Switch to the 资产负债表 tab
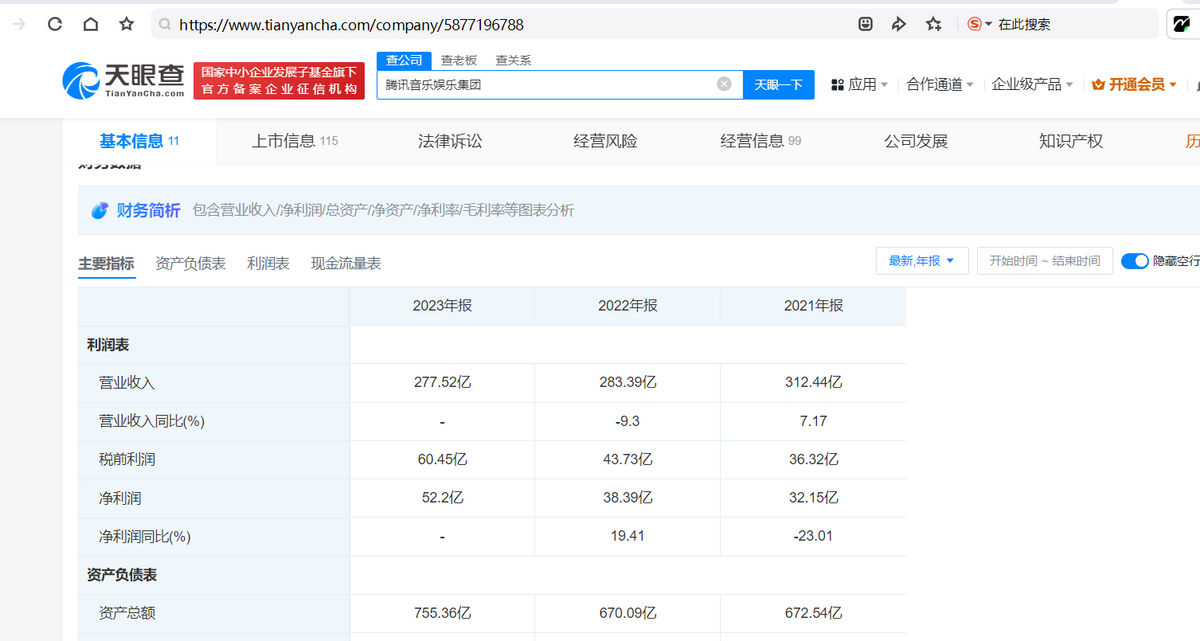The height and width of the screenshot is (641, 1200). [x=190, y=263]
